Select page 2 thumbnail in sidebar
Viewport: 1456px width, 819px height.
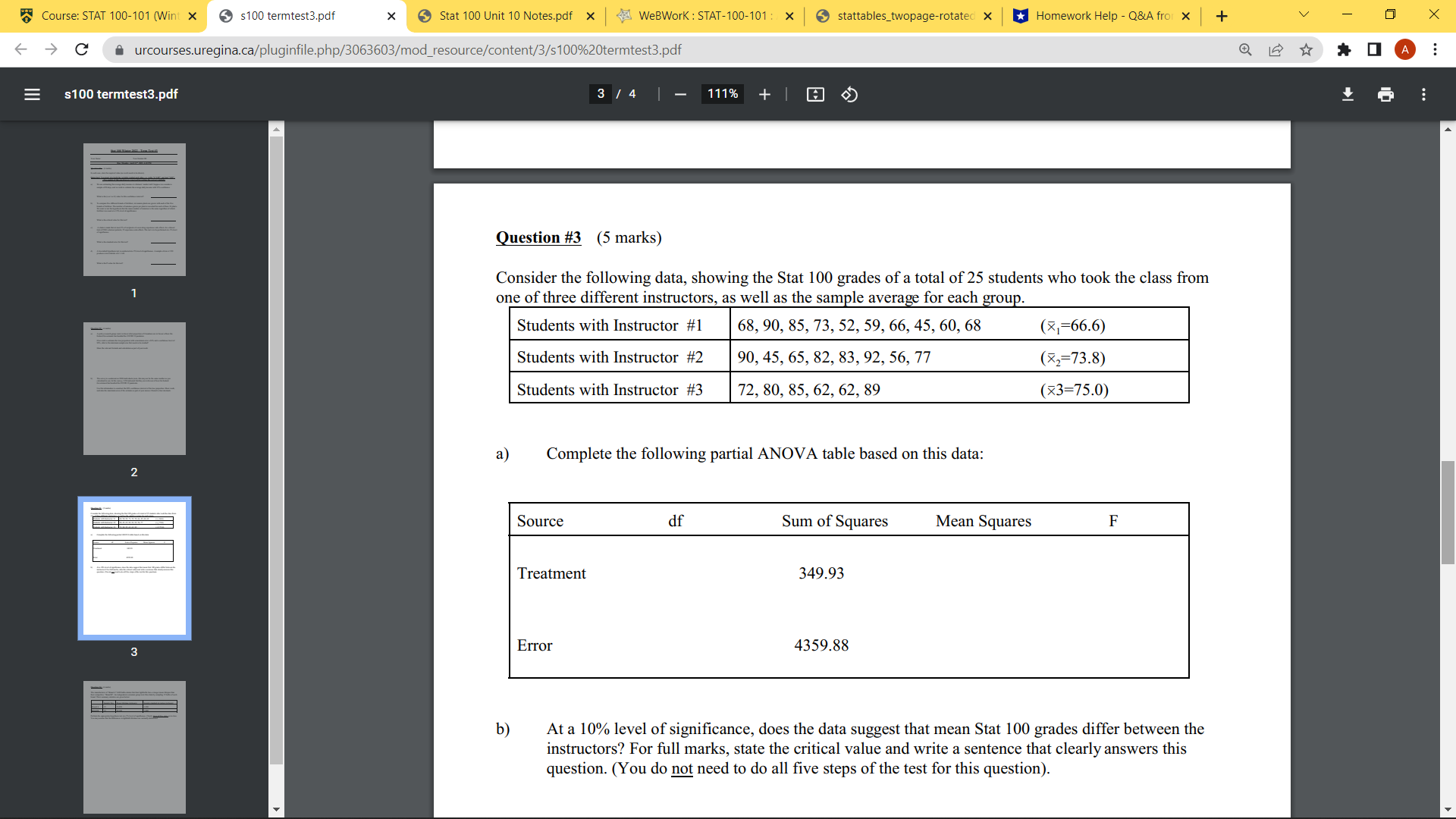tap(134, 388)
